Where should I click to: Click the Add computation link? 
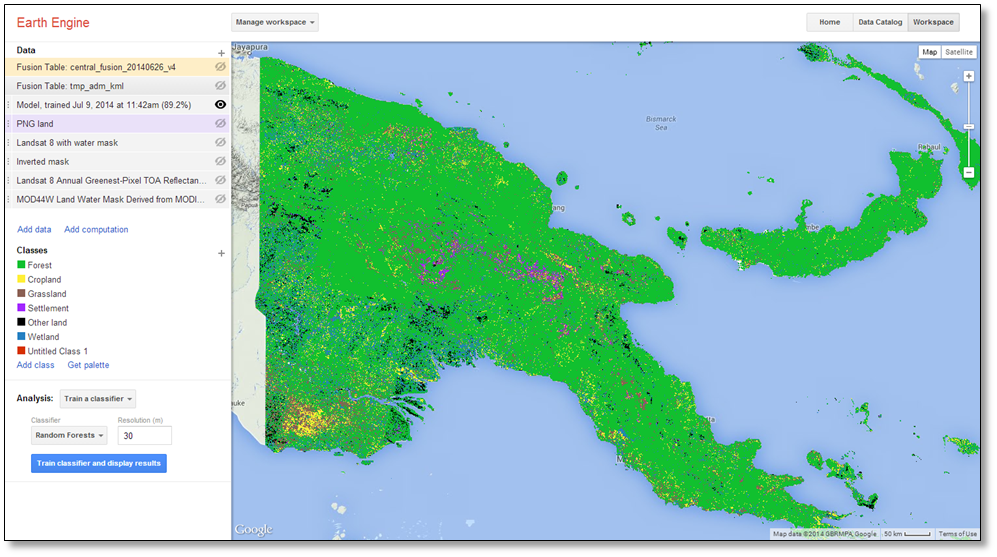click(x=96, y=230)
